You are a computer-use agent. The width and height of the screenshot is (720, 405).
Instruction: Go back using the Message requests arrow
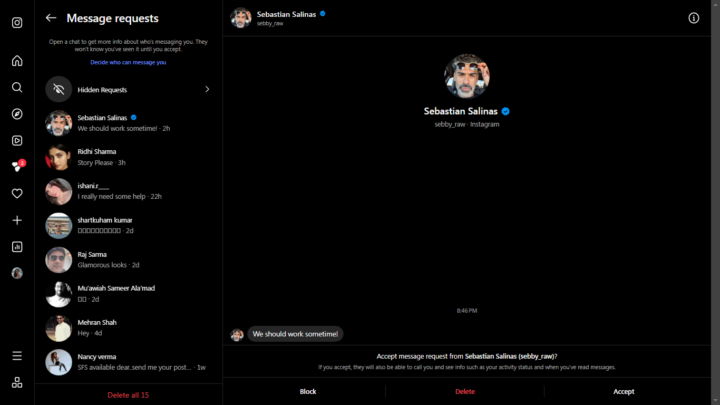pos(51,18)
